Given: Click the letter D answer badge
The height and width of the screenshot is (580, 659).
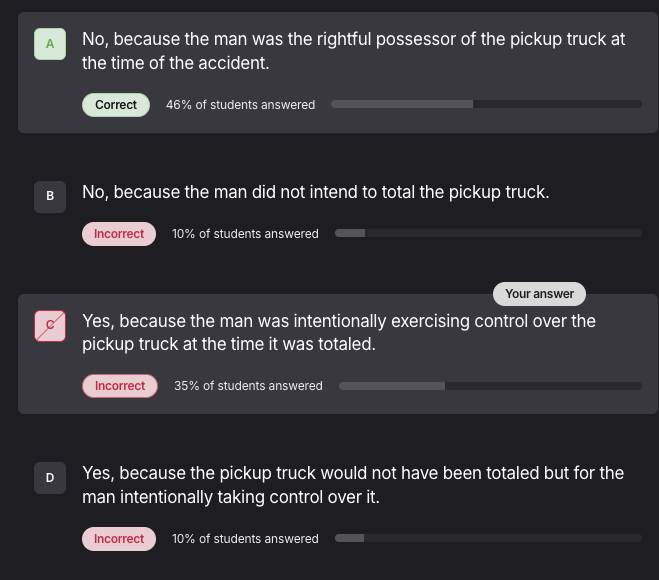Looking at the screenshot, I should (50, 478).
